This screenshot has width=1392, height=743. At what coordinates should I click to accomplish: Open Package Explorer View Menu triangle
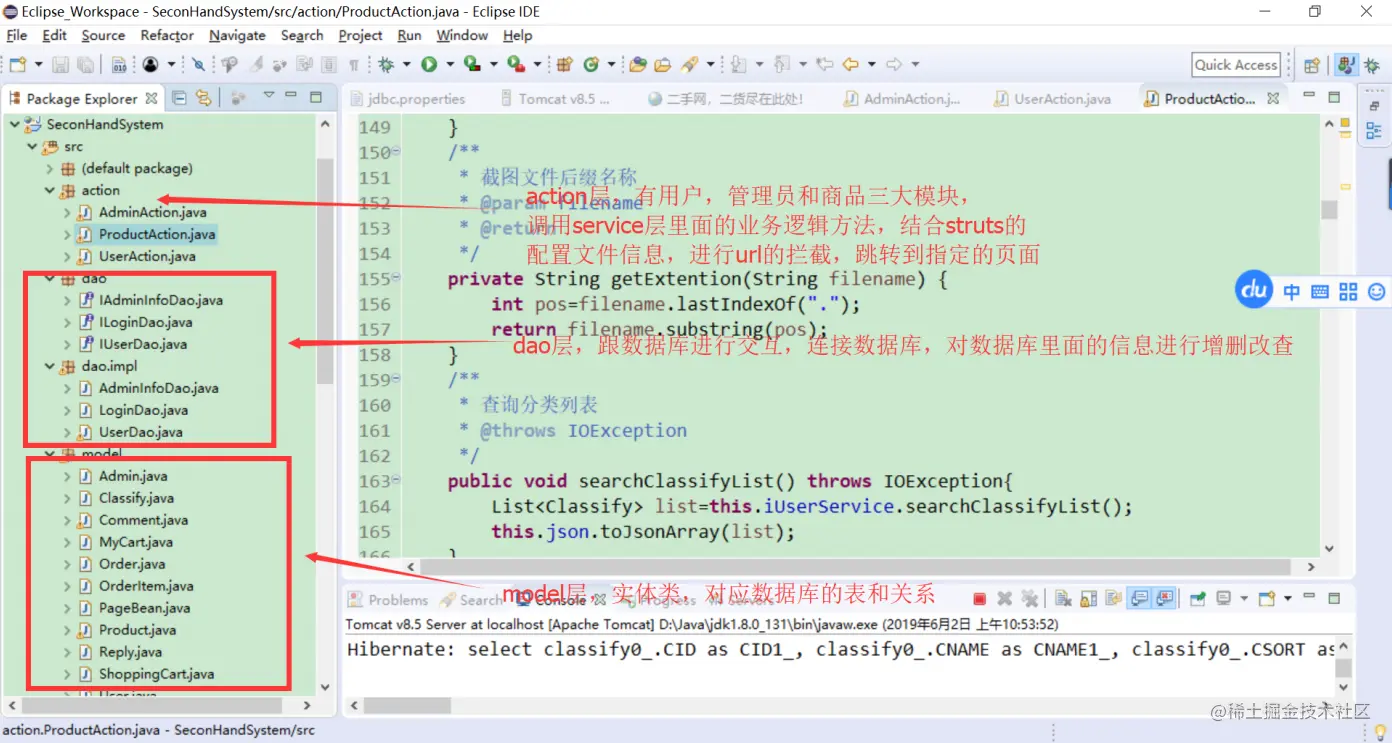point(268,97)
